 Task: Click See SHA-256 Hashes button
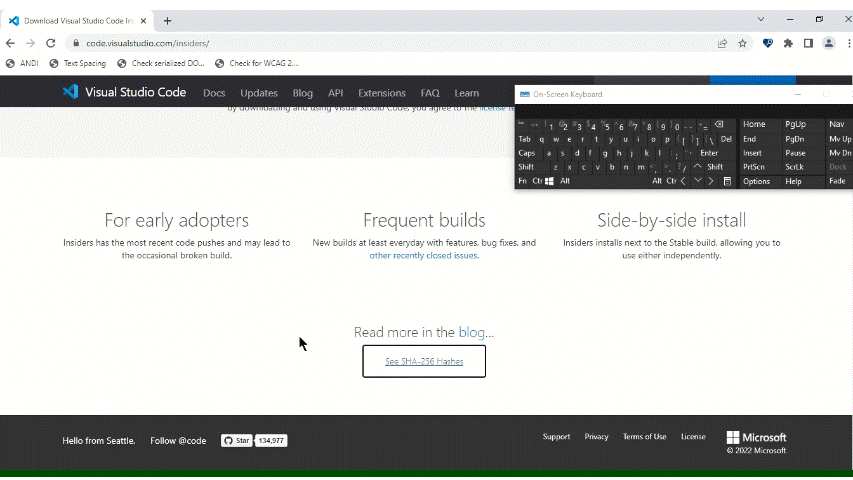(424, 361)
